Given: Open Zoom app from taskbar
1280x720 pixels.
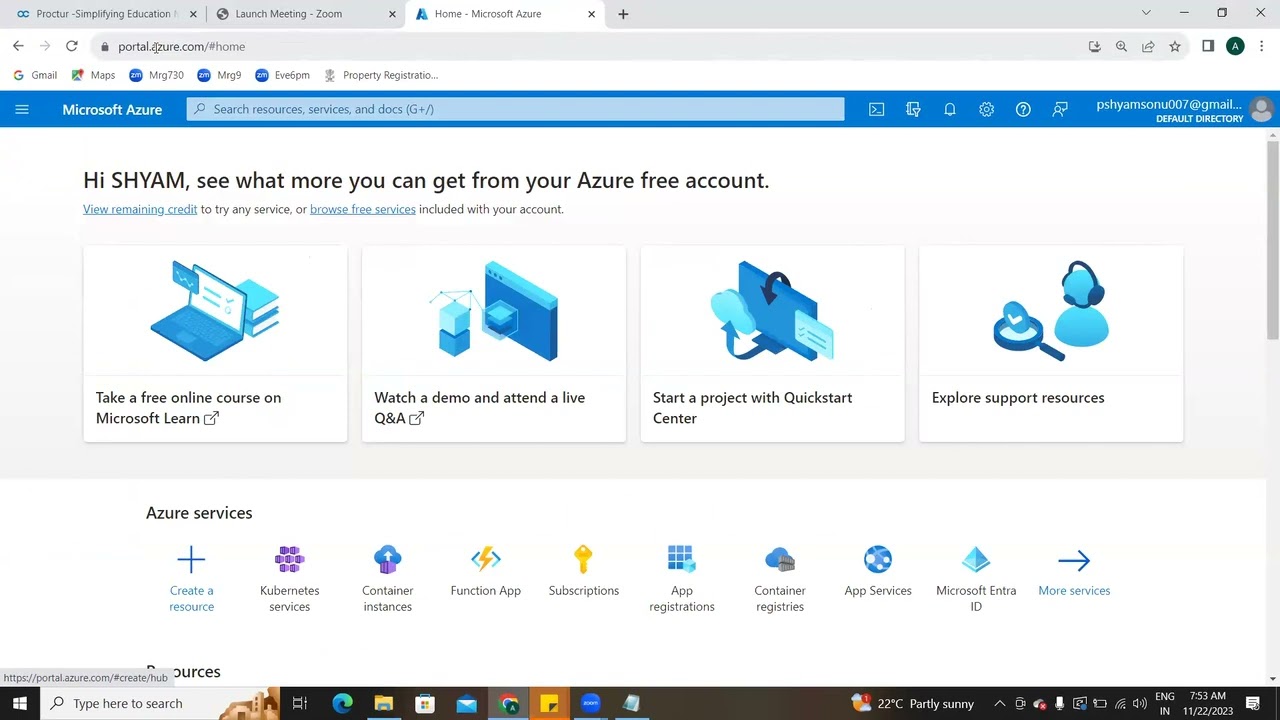Looking at the screenshot, I should [590, 703].
